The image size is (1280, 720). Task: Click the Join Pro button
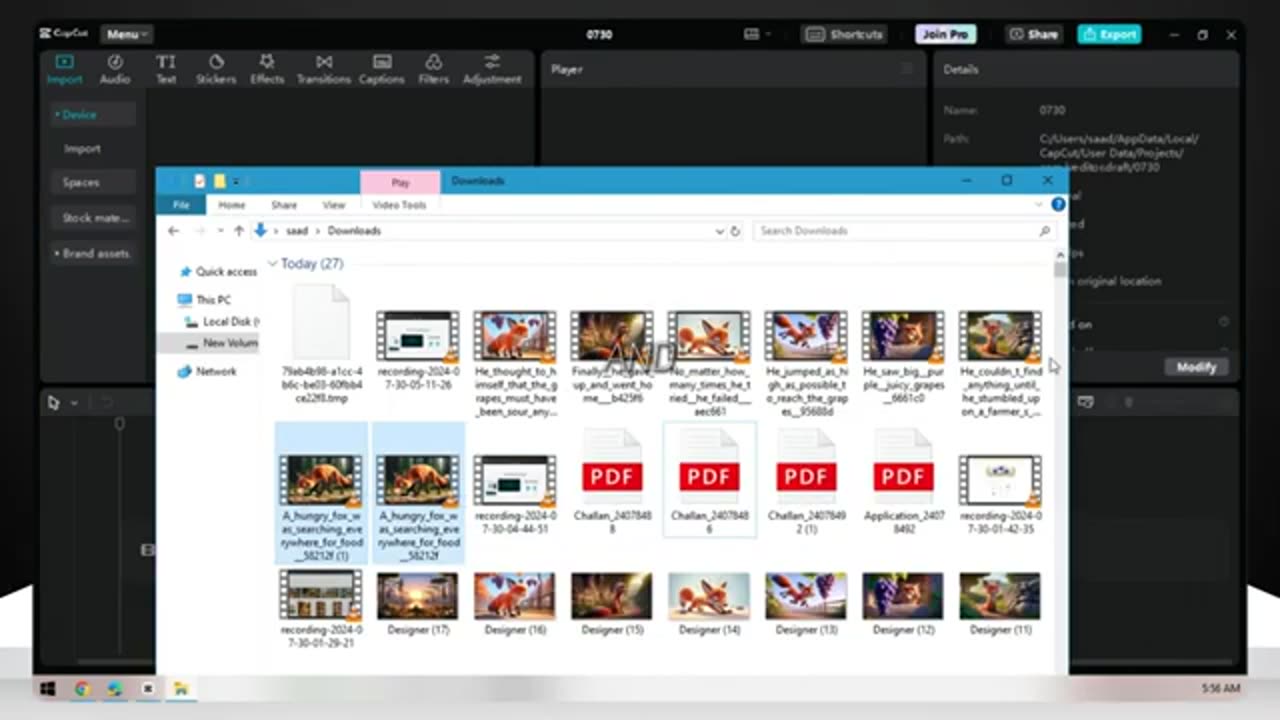pos(945,34)
